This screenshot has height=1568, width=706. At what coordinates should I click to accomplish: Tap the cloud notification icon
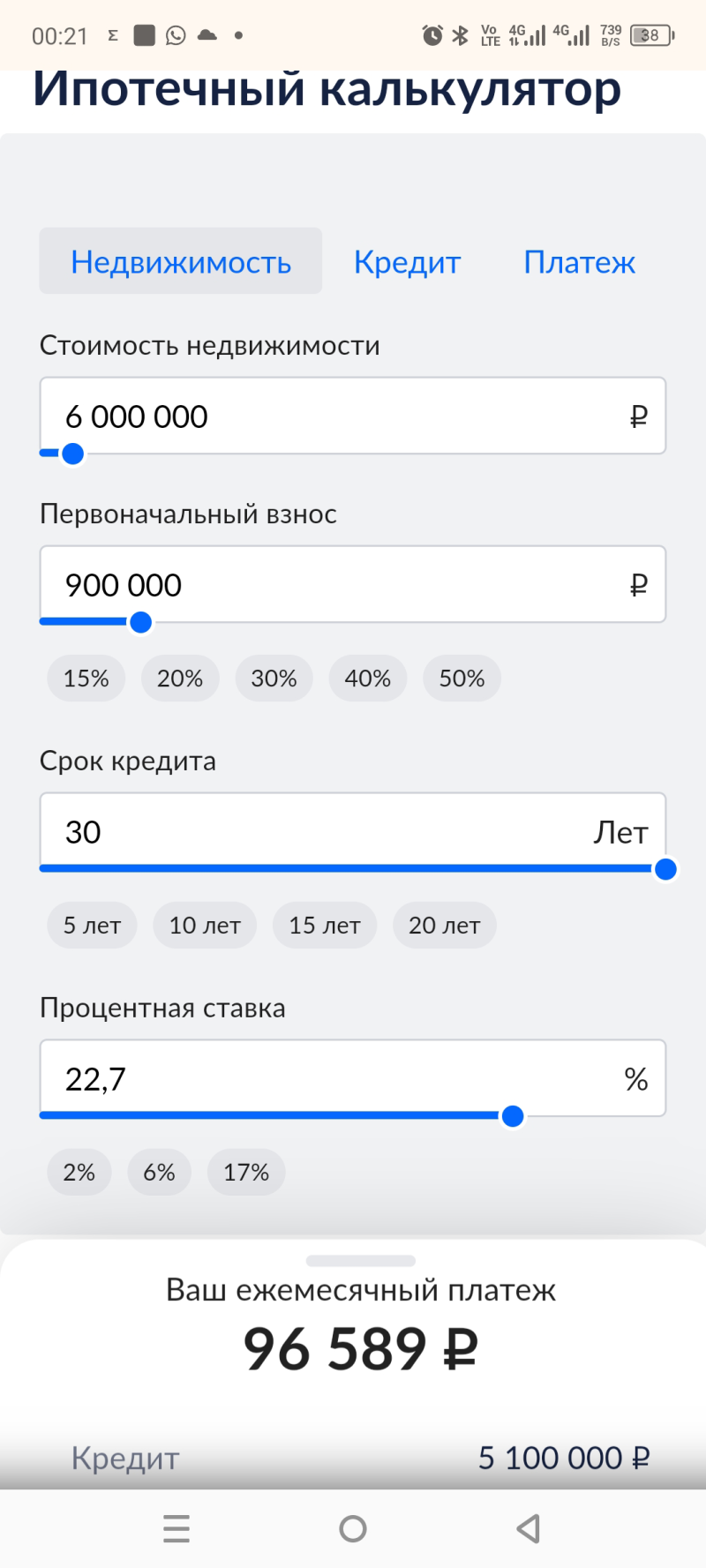[x=207, y=35]
